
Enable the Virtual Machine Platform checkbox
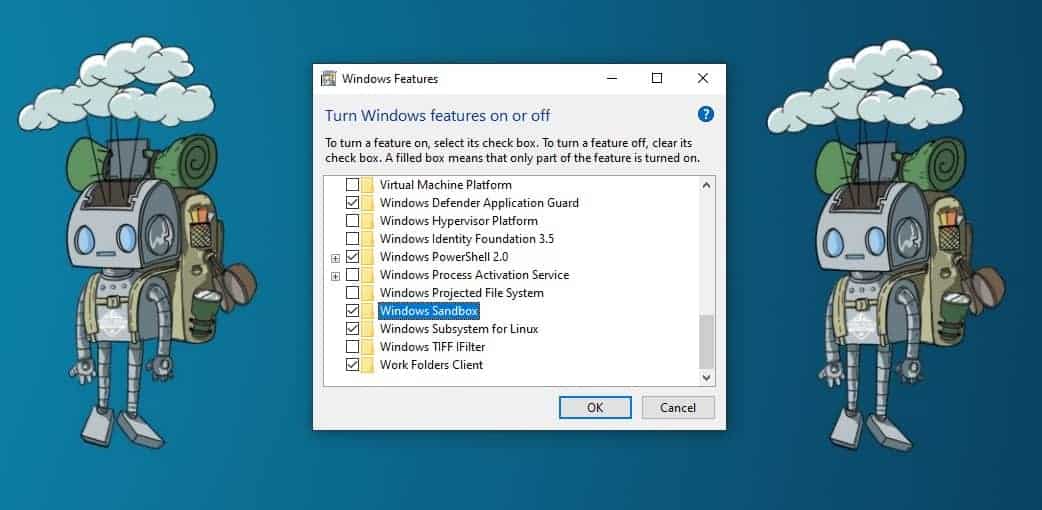coord(352,185)
